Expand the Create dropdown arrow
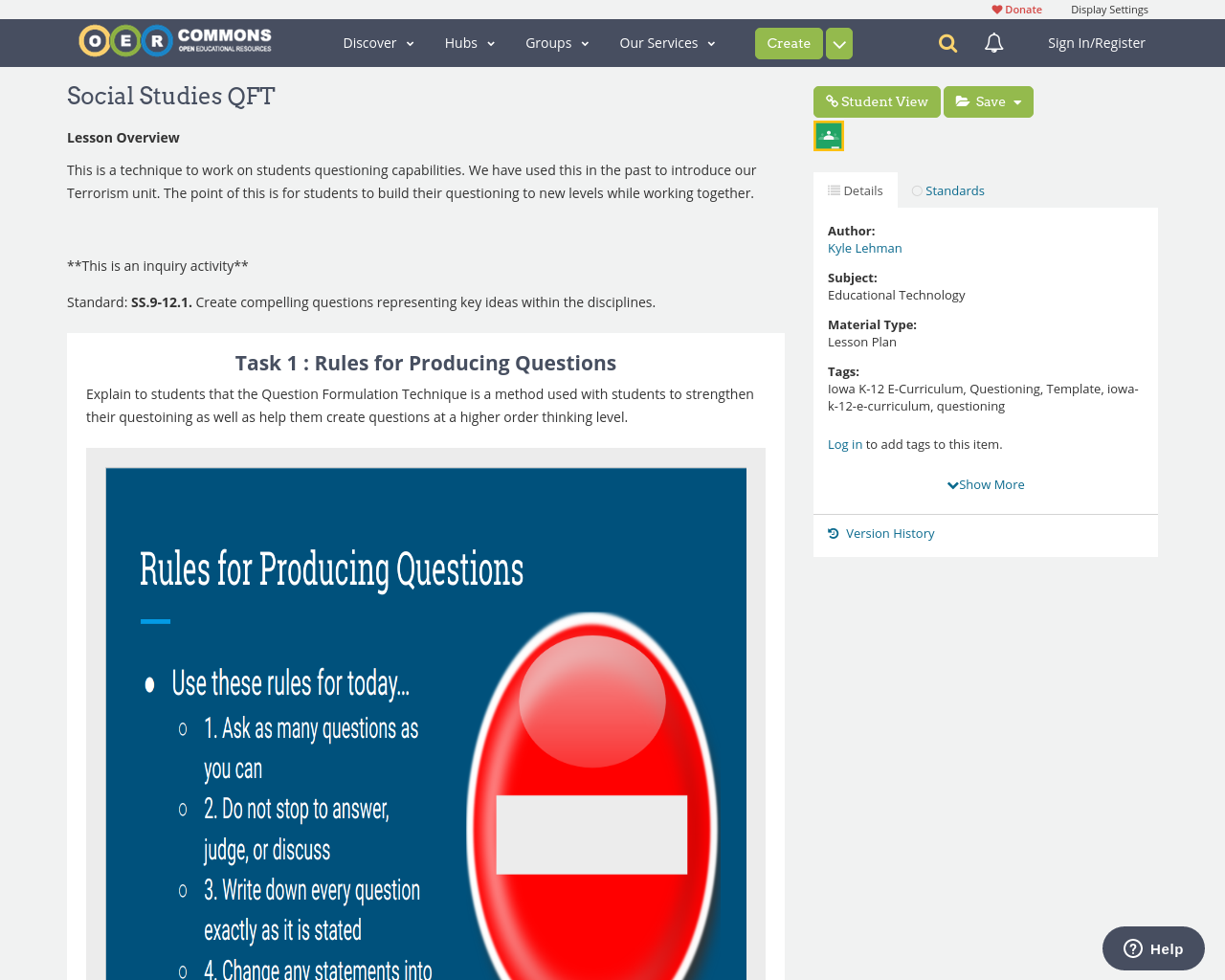1225x980 pixels. (838, 42)
